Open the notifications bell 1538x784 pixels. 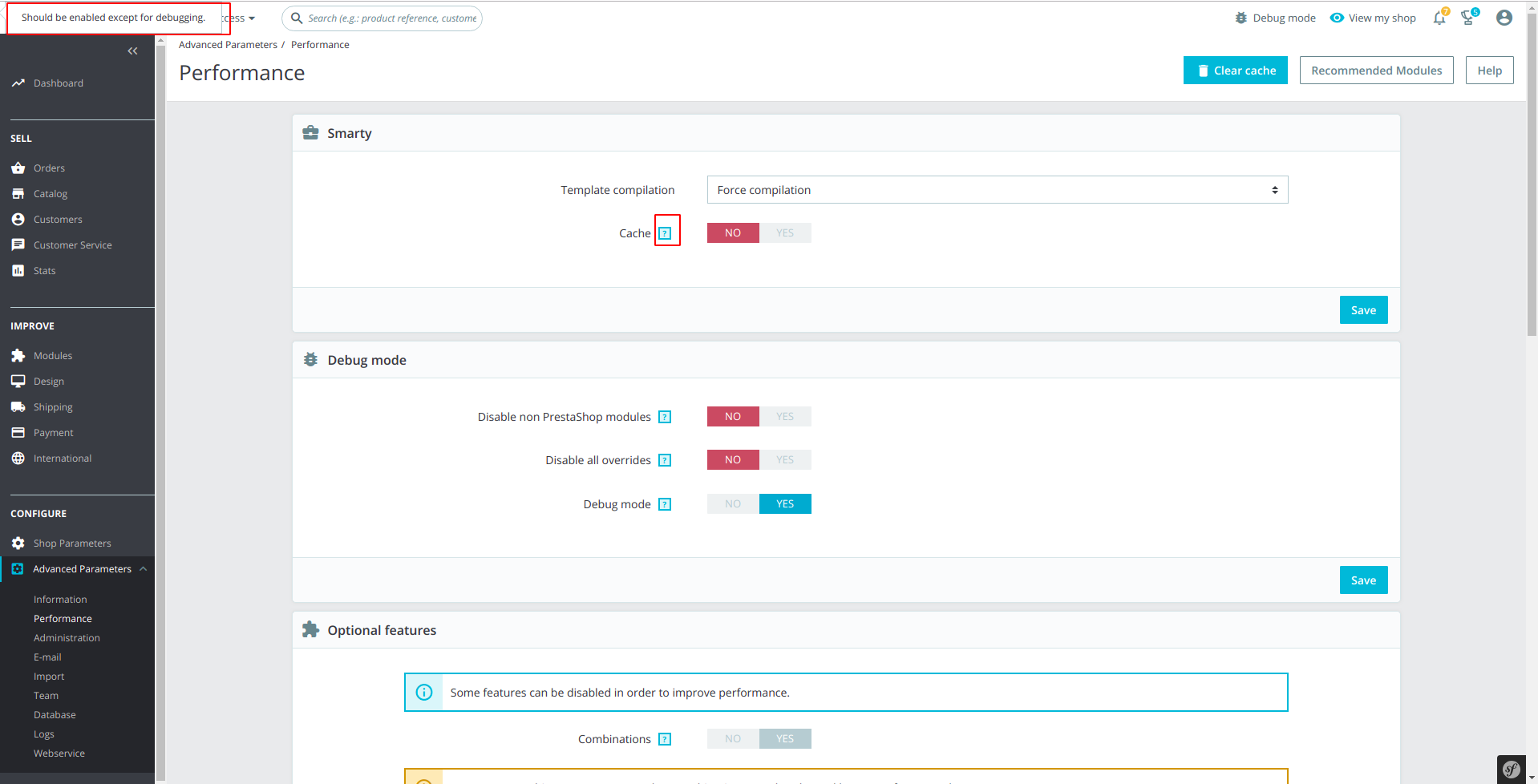coord(1440,18)
